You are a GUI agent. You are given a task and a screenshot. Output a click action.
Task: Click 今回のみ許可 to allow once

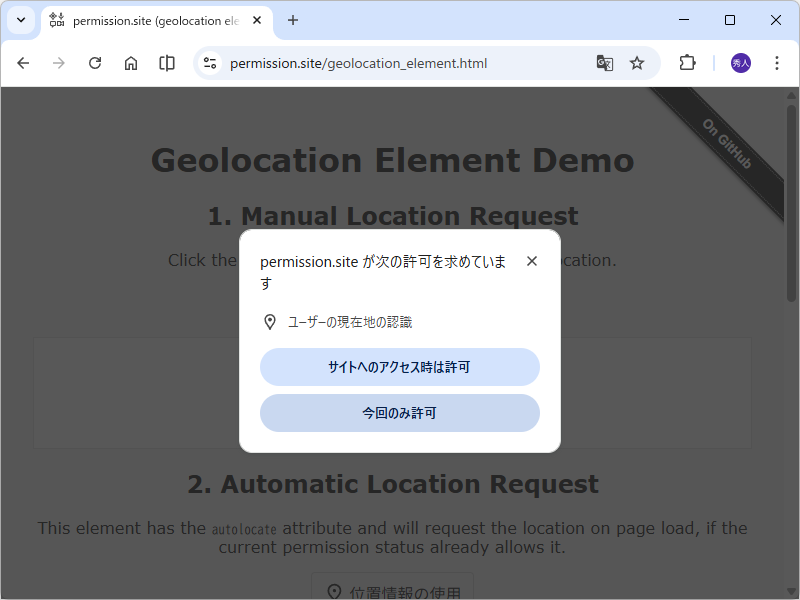click(399, 413)
